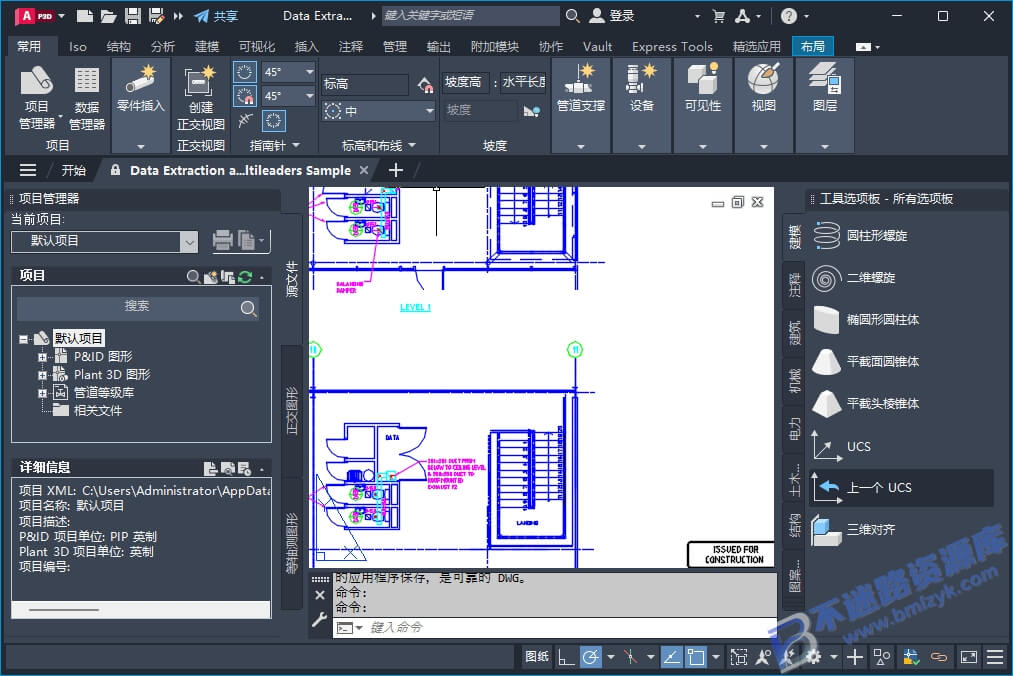Switch to the Iso ribbon tab
The height and width of the screenshot is (676, 1013).
pyautogui.click(x=78, y=47)
